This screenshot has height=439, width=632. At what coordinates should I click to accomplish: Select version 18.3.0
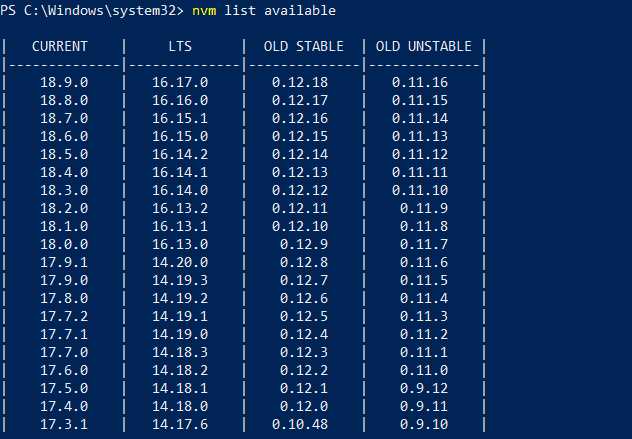pos(64,190)
